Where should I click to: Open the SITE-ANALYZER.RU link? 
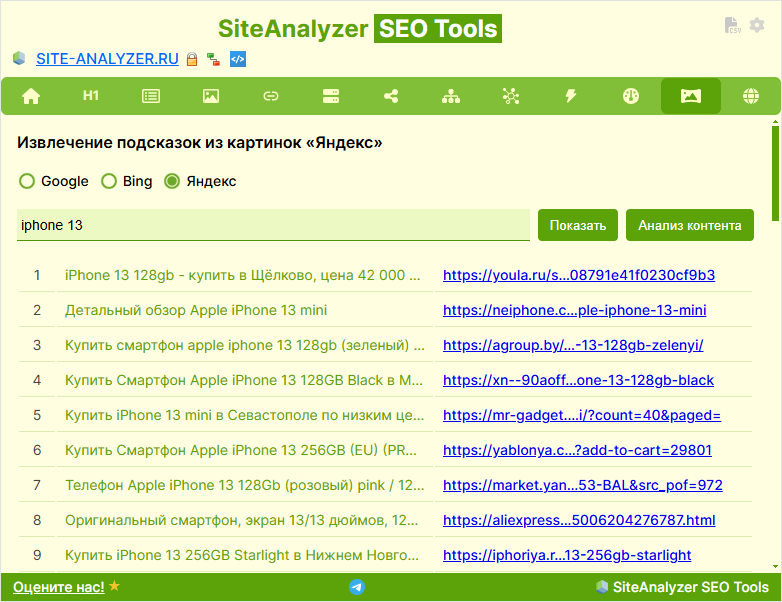(x=107, y=59)
